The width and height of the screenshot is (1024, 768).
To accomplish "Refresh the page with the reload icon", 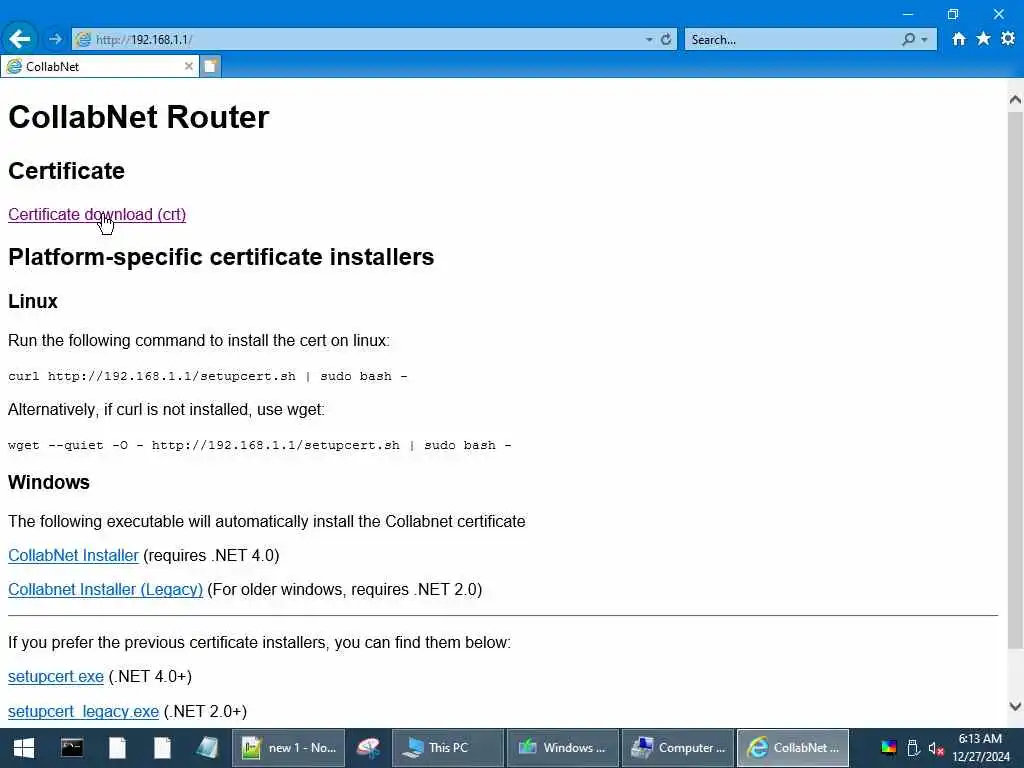I will [x=665, y=39].
